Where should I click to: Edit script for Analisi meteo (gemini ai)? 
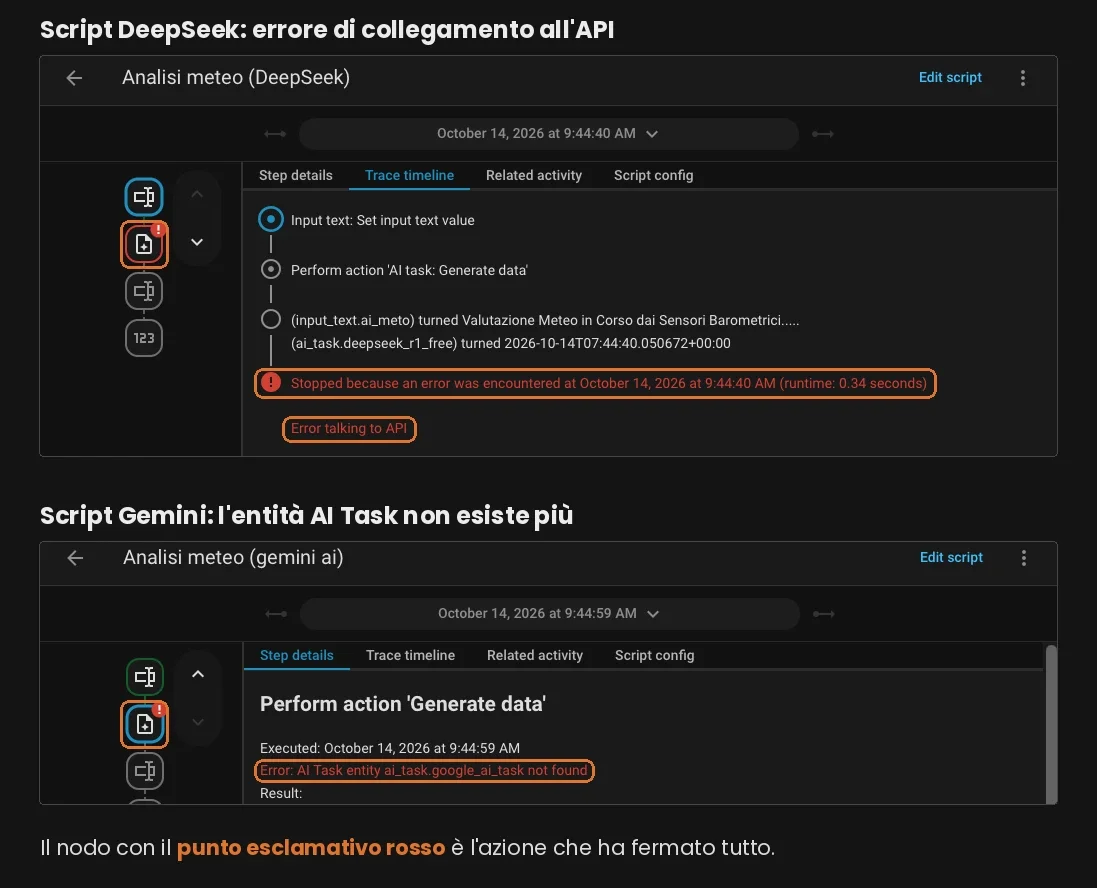pyautogui.click(x=951, y=558)
